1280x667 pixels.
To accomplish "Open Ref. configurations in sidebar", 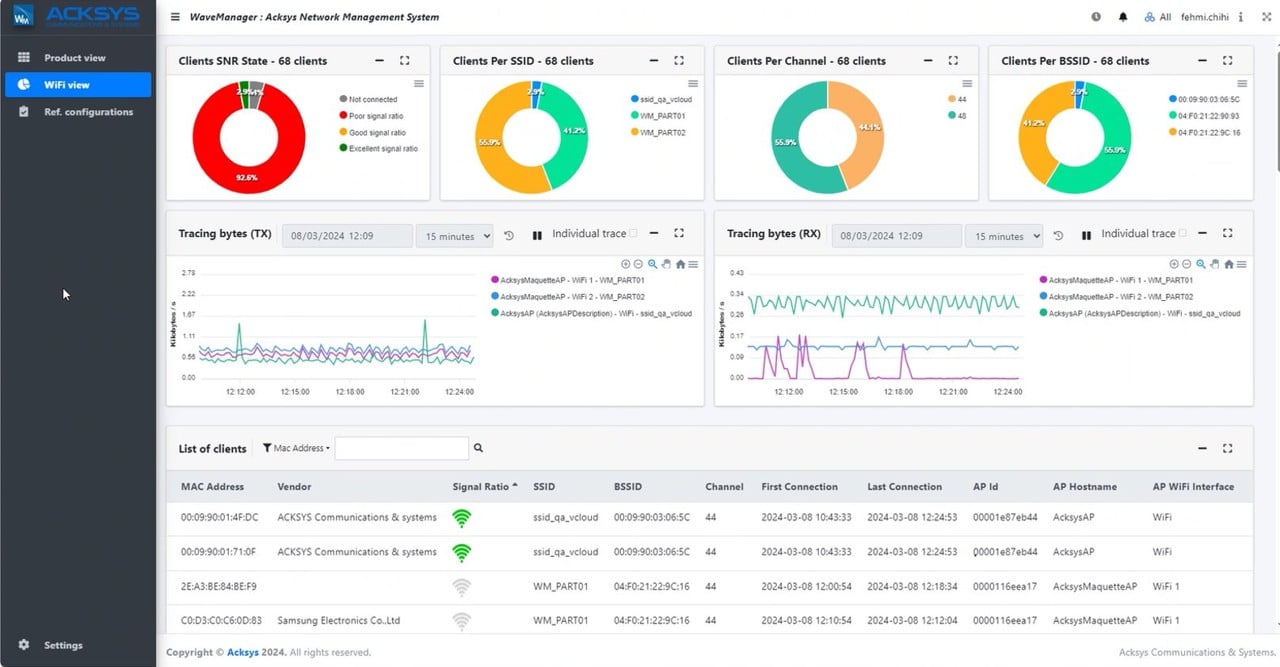I will 88,112.
